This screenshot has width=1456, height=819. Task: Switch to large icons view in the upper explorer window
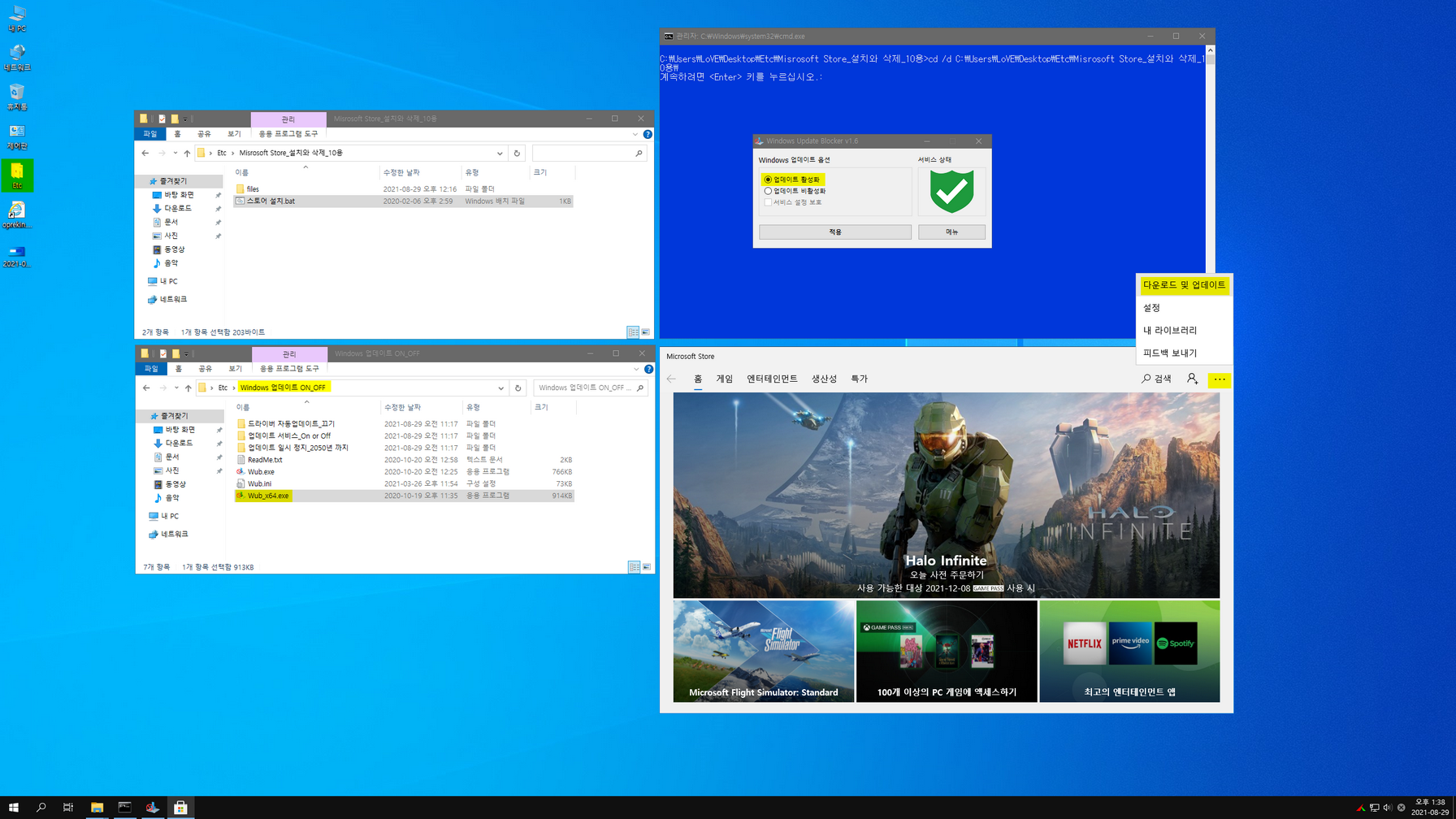[x=646, y=332]
